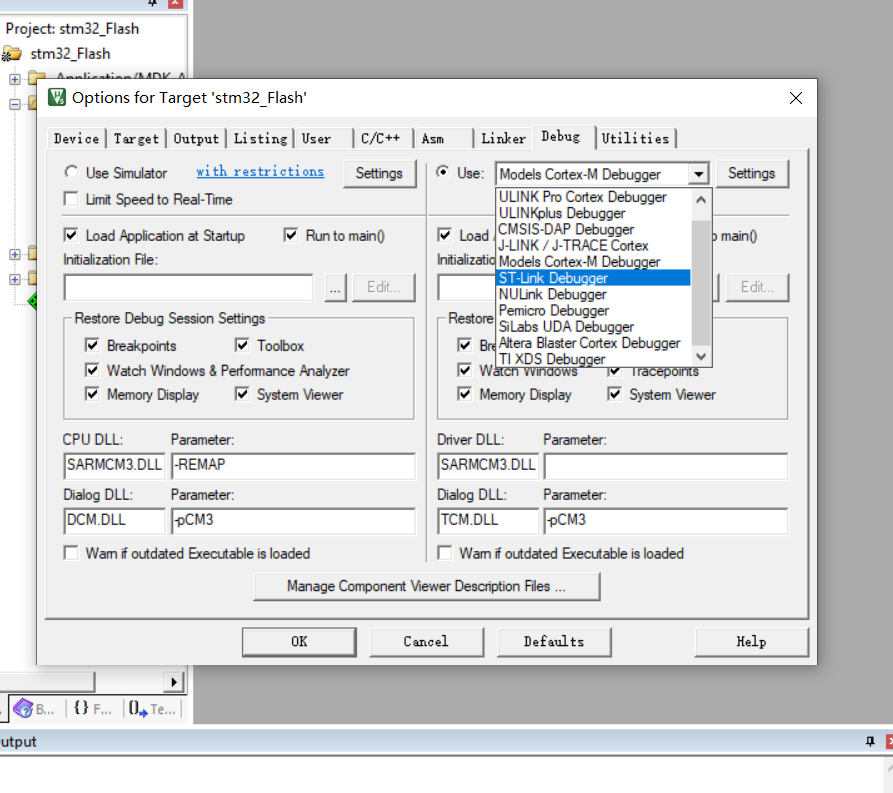The image size is (893, 793).
Task: Select Models Cortex-M Debugger list entry
Action: pos(594,262)
